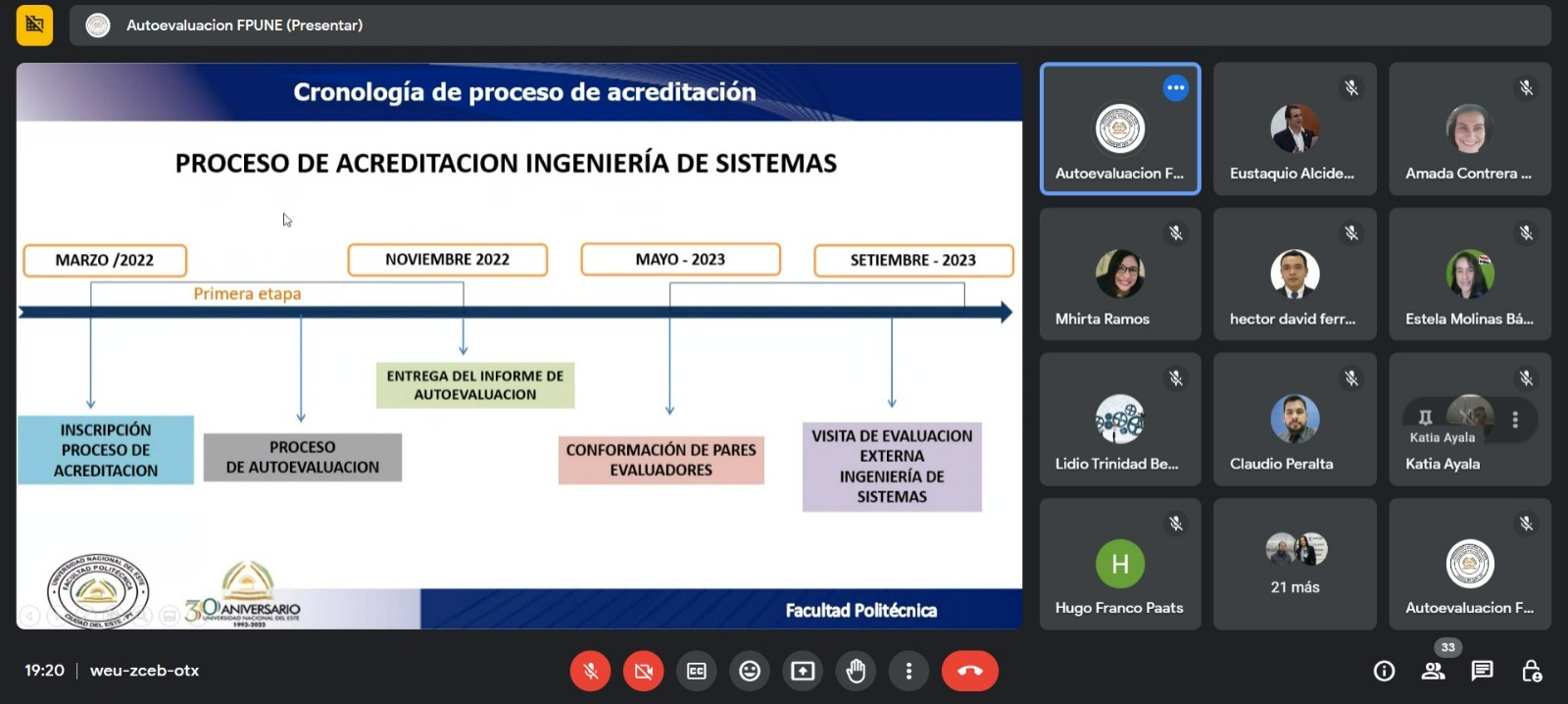Click muted microphone icon on hector david tile
Image resolution: width=1568 pixels, height=704 pixels.
click(x=1351, y=233)
